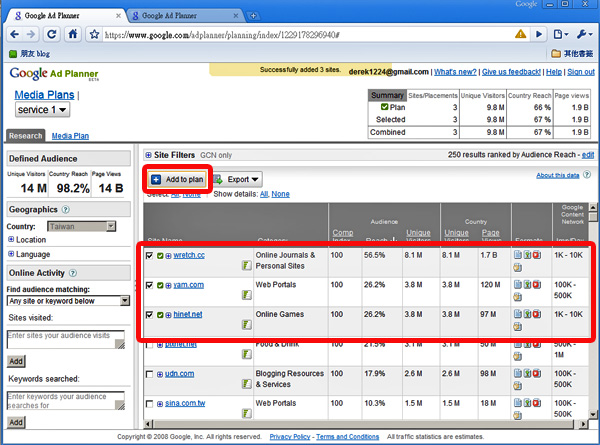The image size is (600, 445).
Task: Open the page menu icon
Action: pyautogui.click(x=561, y=34)
